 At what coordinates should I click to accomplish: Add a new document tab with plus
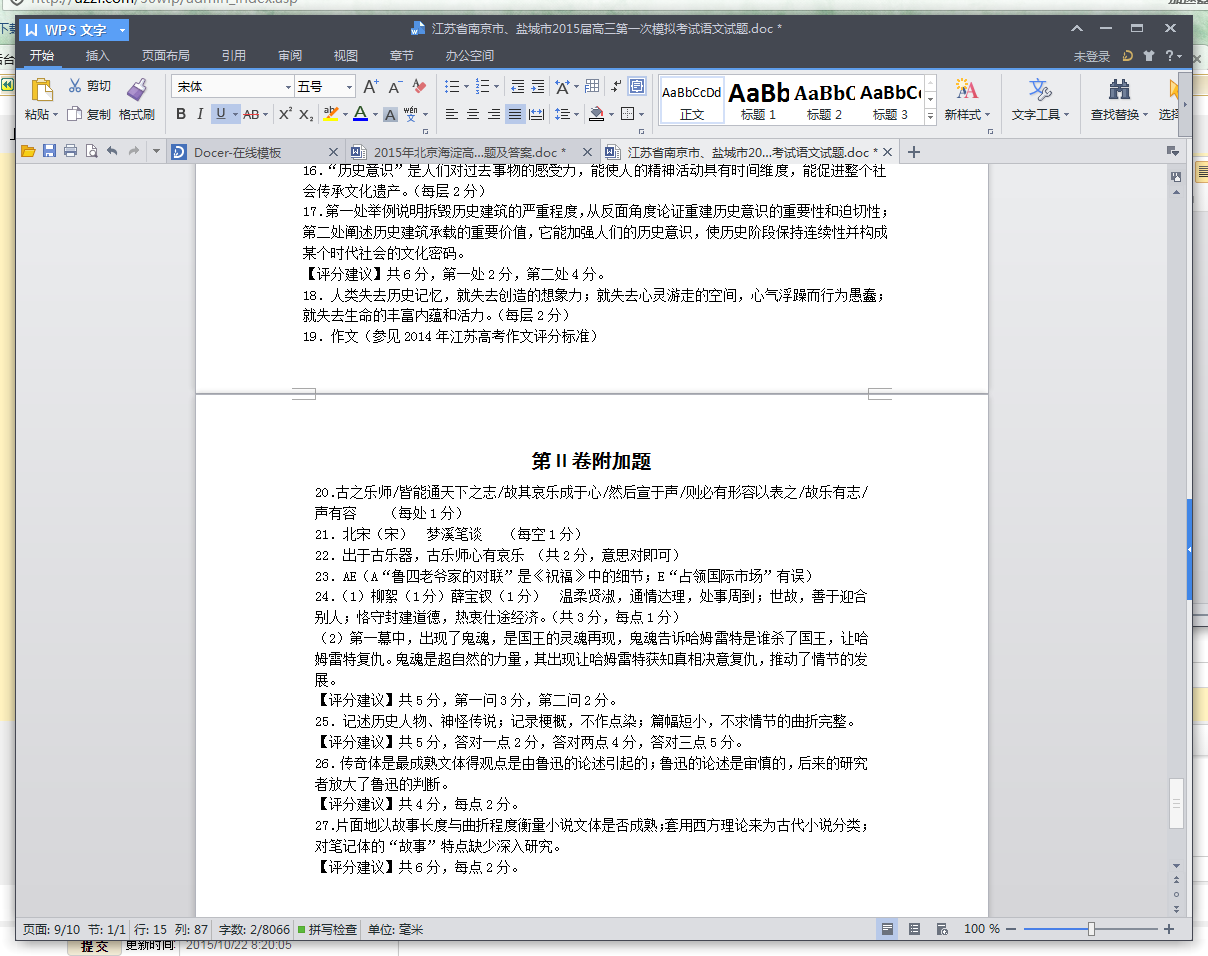tap(913, 152)
